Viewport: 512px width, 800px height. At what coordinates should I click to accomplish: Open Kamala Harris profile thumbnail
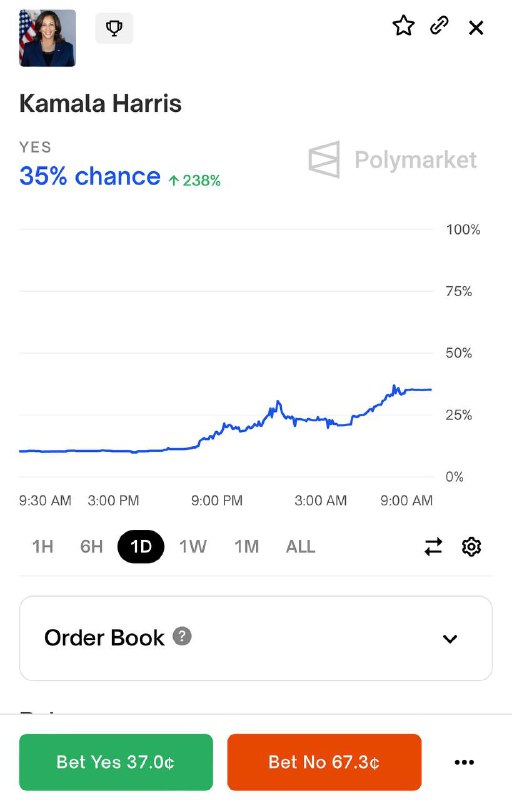click(47, 38)
